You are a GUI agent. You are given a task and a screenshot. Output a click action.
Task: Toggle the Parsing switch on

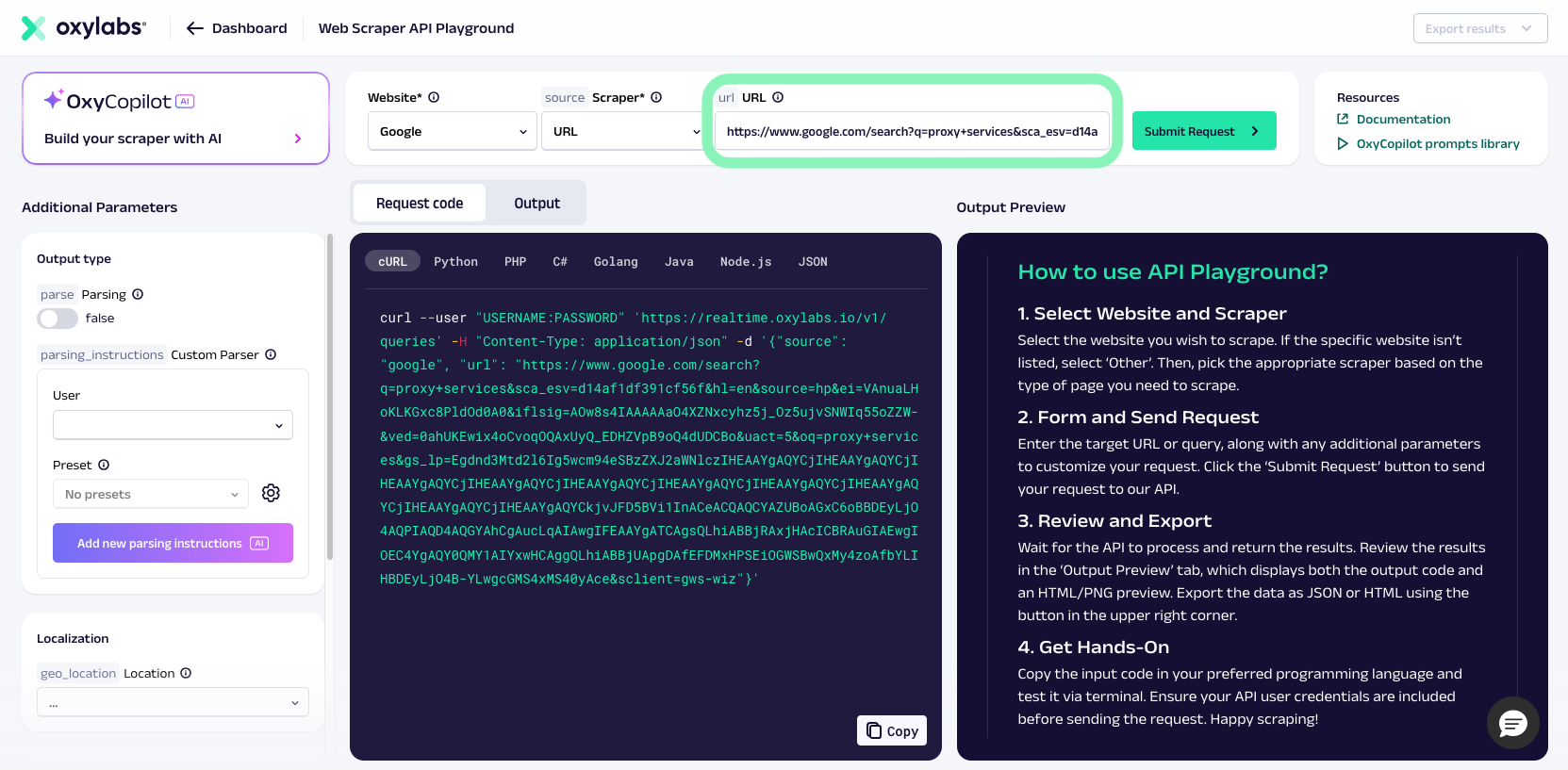[58, 319]
